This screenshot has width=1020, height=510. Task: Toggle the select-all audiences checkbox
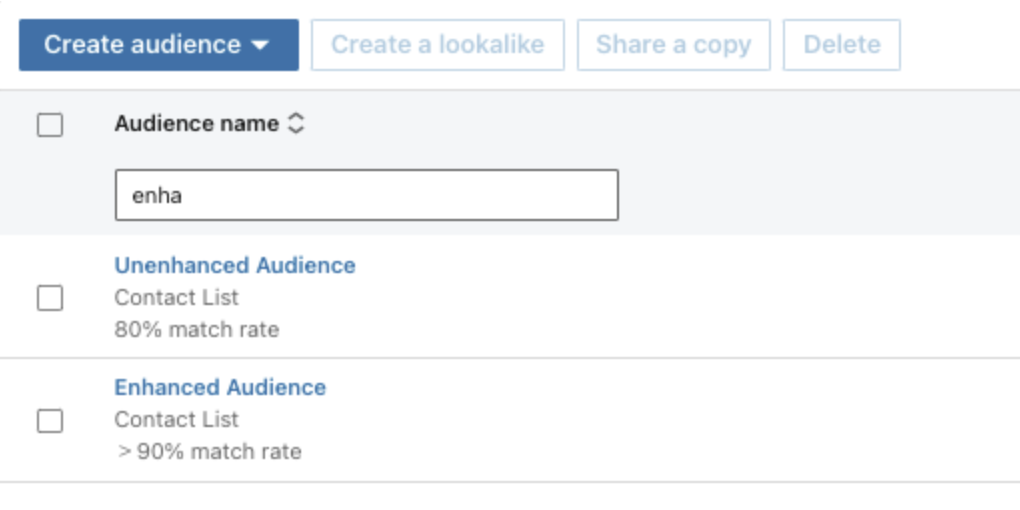tap(50, 124)
